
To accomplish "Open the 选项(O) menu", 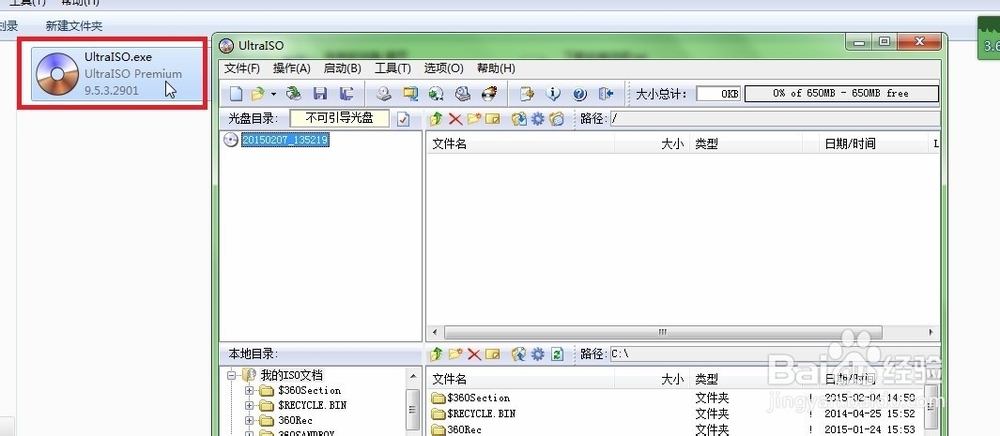I will coord(443,68).
